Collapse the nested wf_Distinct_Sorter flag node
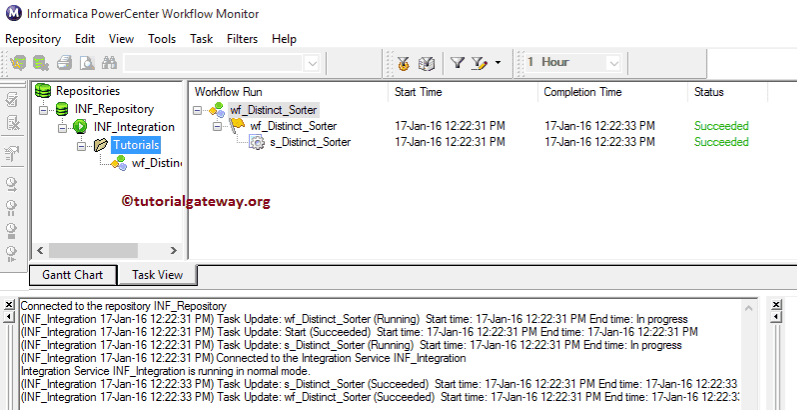797x410 pixels. (217, 127)
